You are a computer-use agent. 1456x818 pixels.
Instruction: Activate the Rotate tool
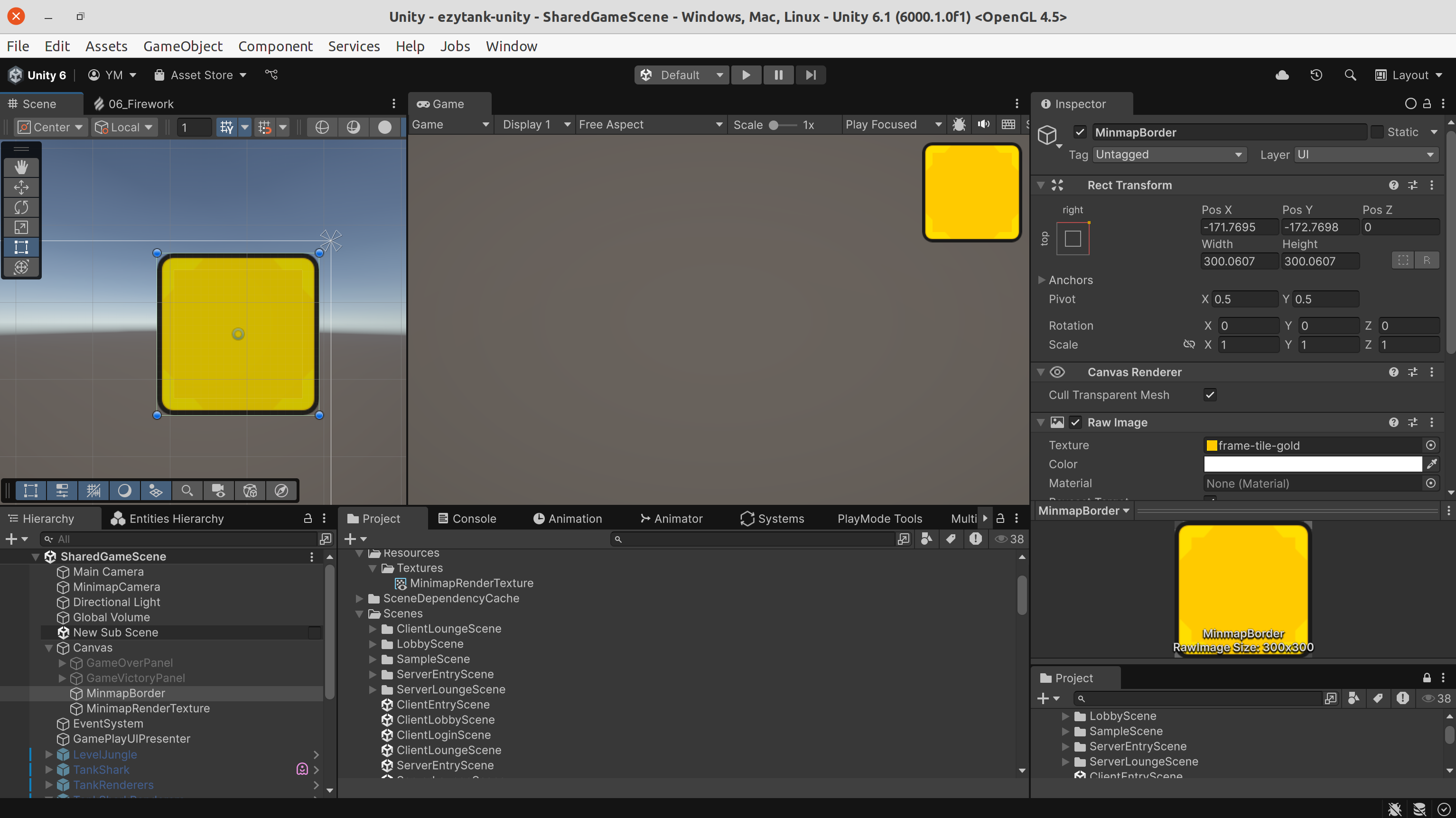click(x=21, y=207)
